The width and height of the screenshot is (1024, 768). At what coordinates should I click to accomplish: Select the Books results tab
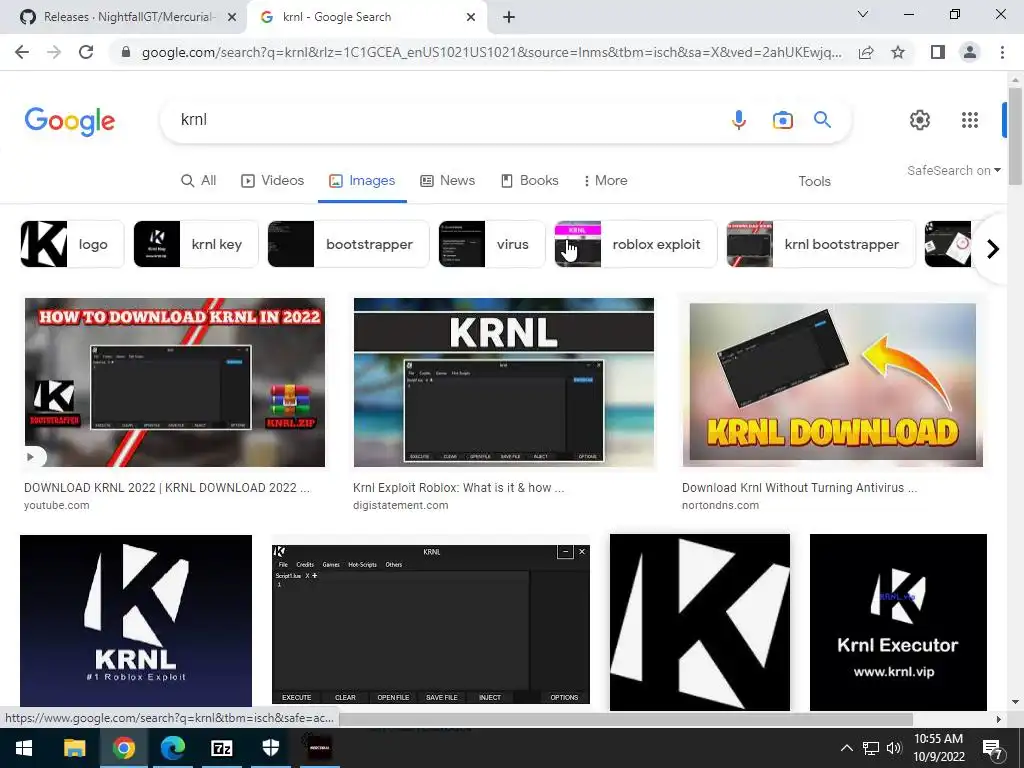(530, 181)
